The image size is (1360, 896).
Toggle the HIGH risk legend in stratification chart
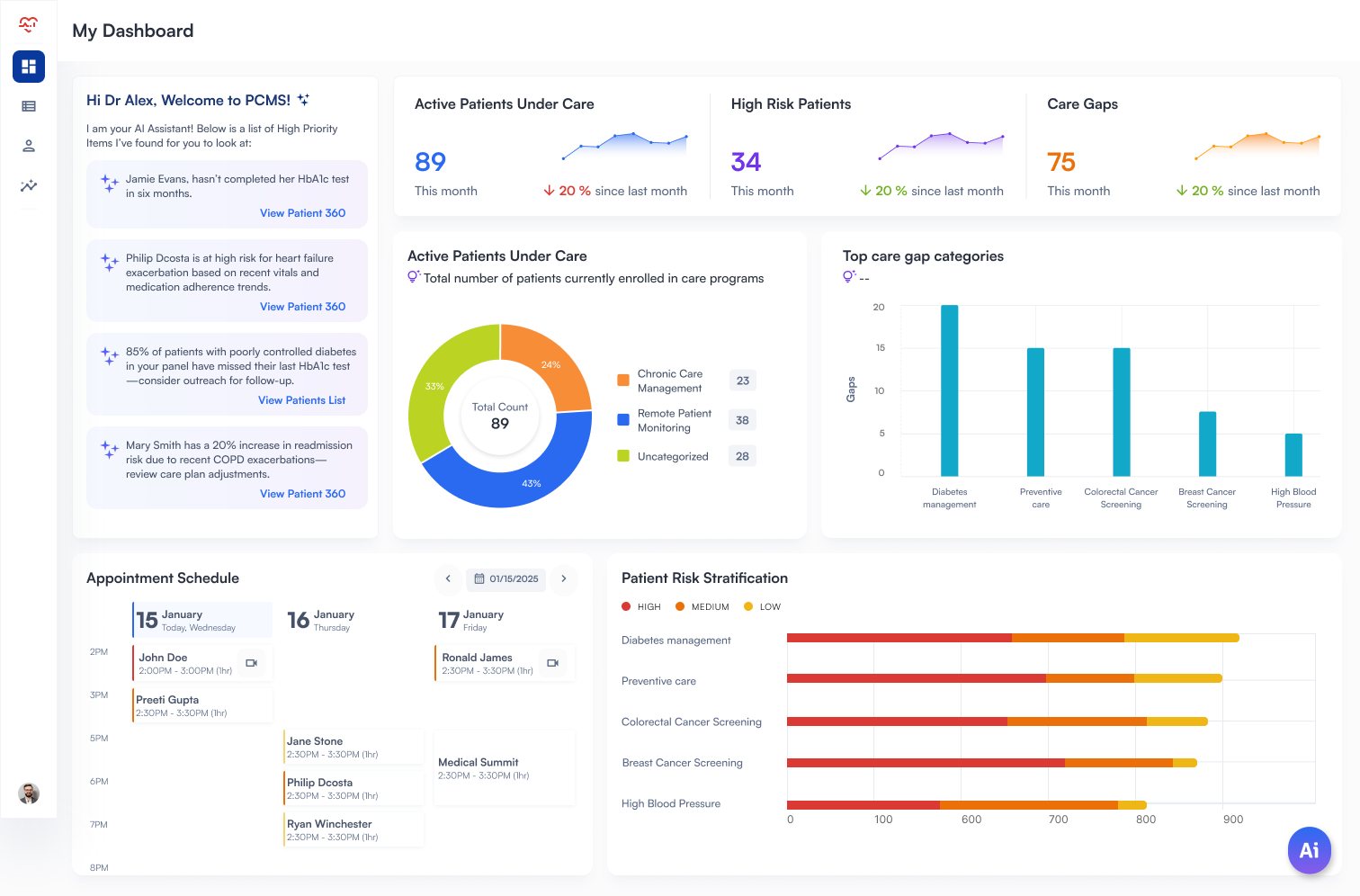(640, 606)
